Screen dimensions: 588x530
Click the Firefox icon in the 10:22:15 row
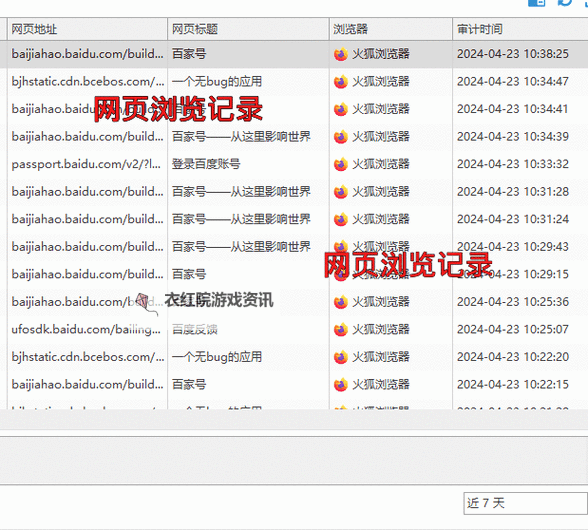click(341, 385)
